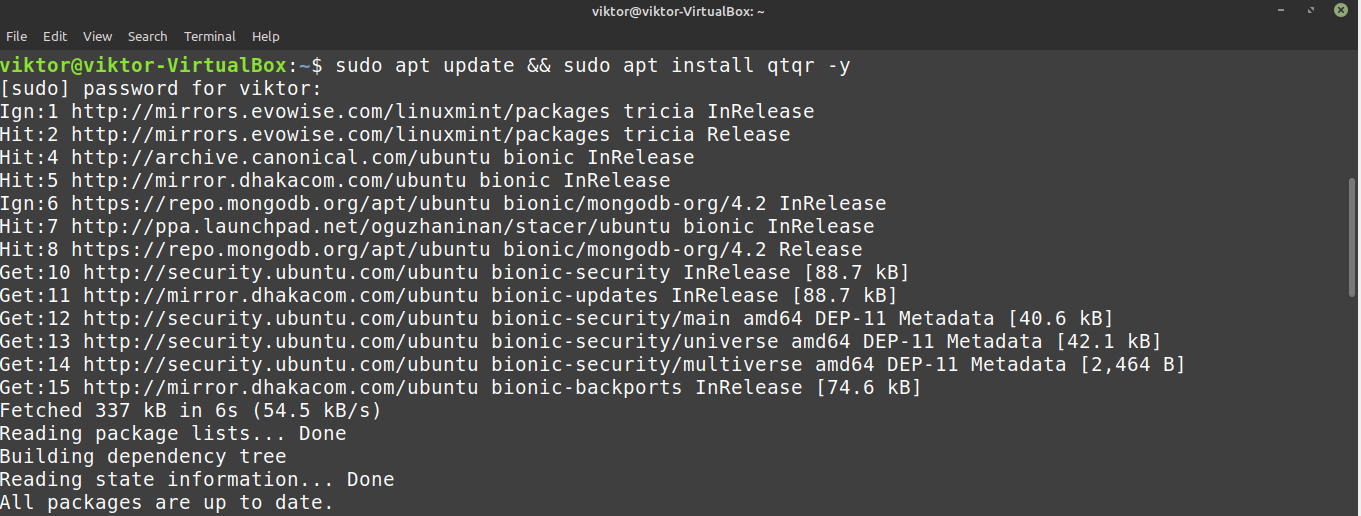
Task: Maximize the terminal window
Action: point(1312,10)
